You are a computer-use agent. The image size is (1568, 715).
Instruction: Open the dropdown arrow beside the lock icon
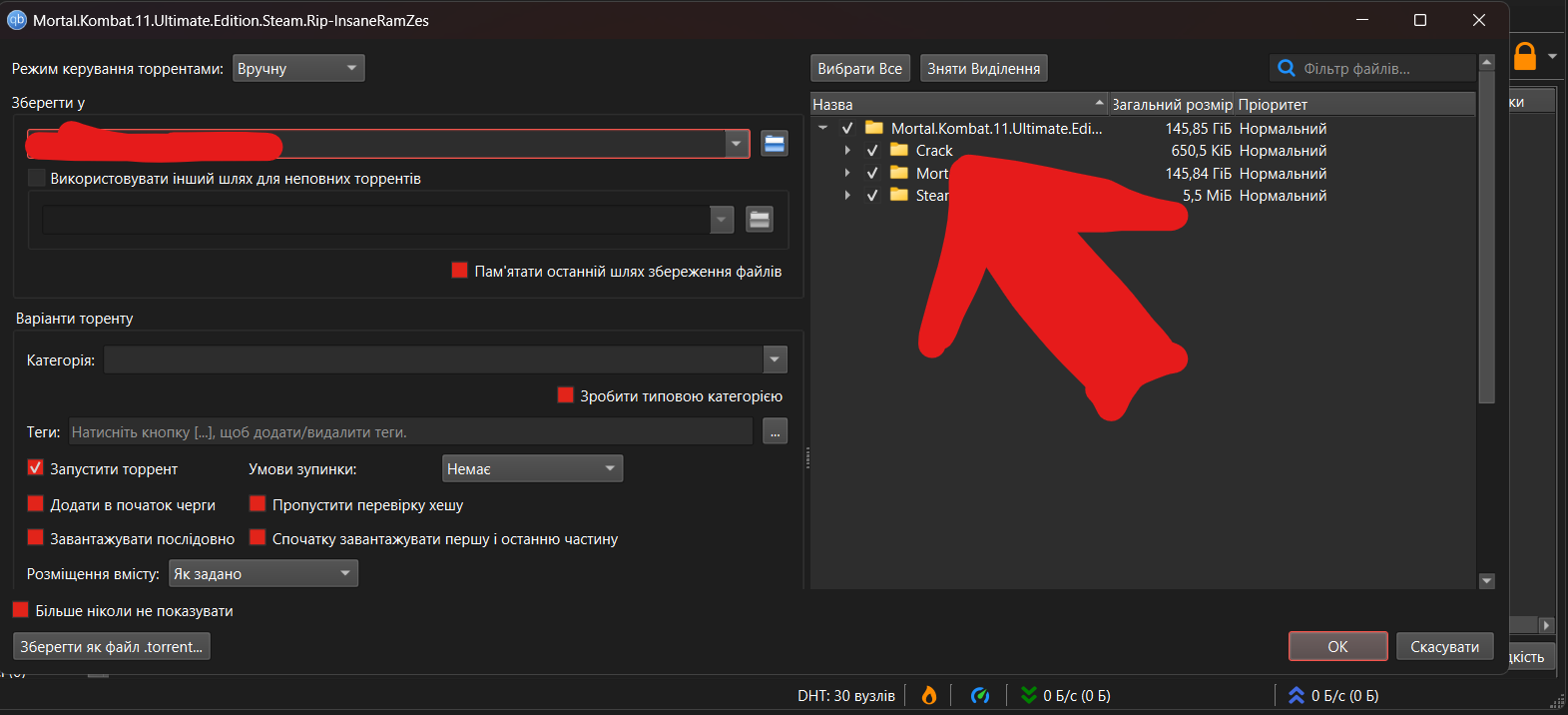(x=1552, y=56)
